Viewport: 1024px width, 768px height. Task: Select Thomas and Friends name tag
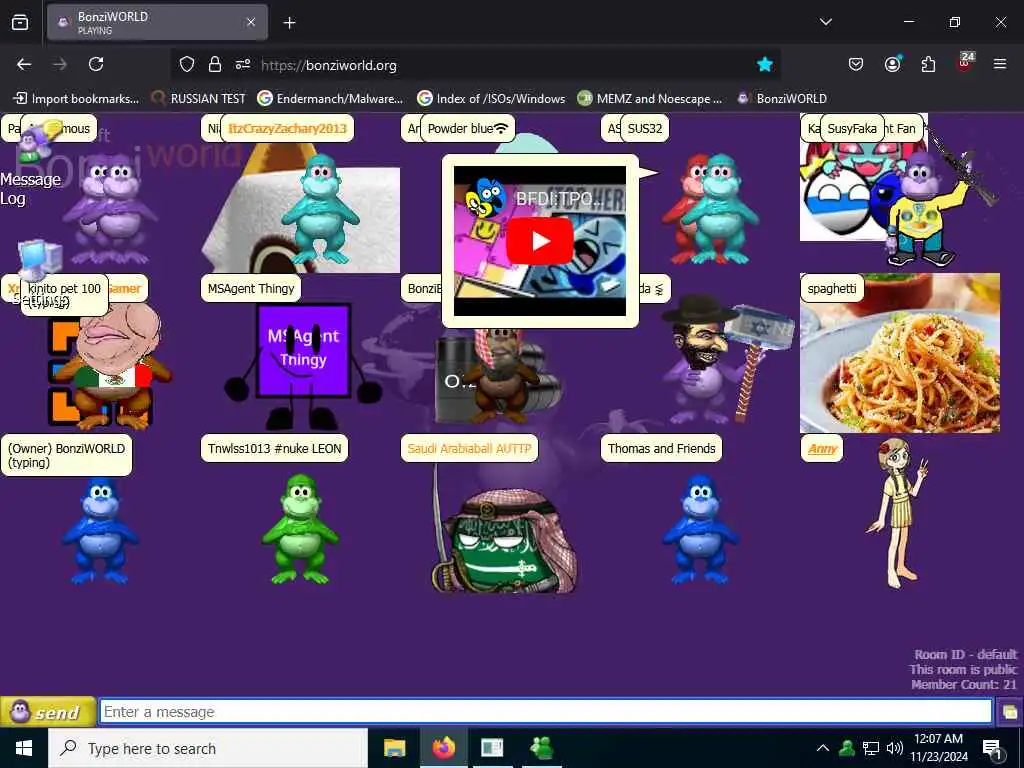point(662,449)
